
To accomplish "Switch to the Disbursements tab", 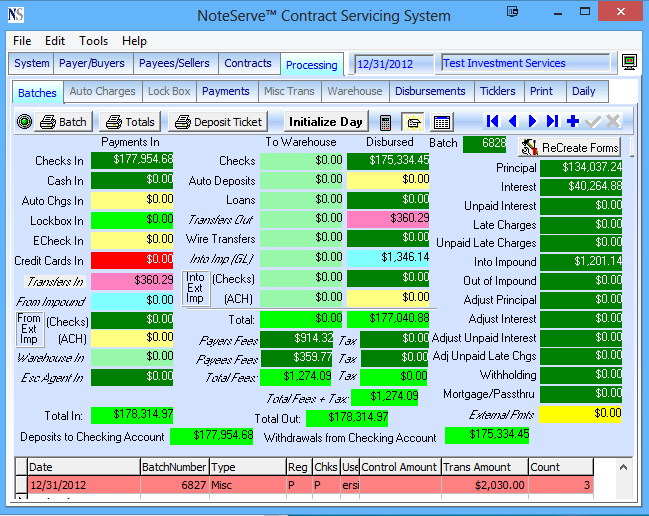I will click(x=430, y=91).
